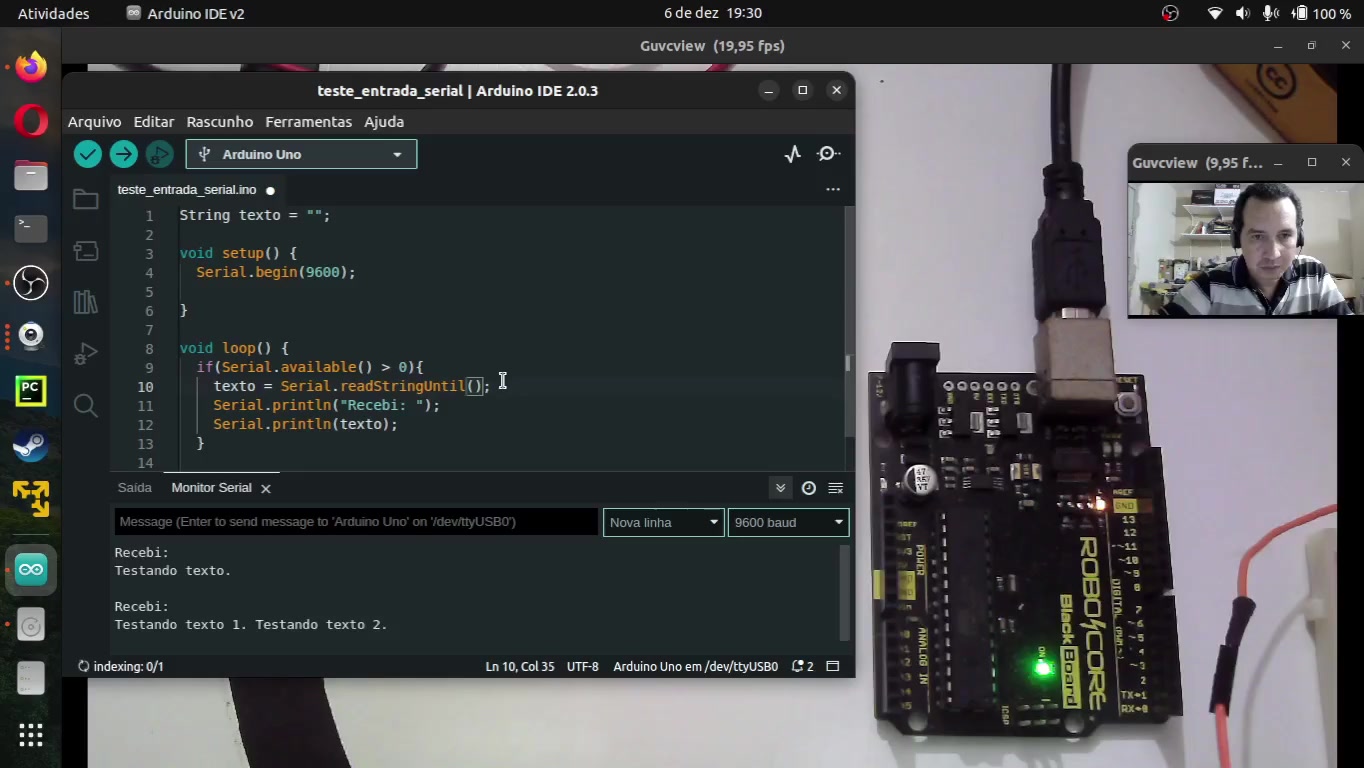
Task: Open the Sketchbook folder icon in sidebar
Action: (x=85, y=199)
